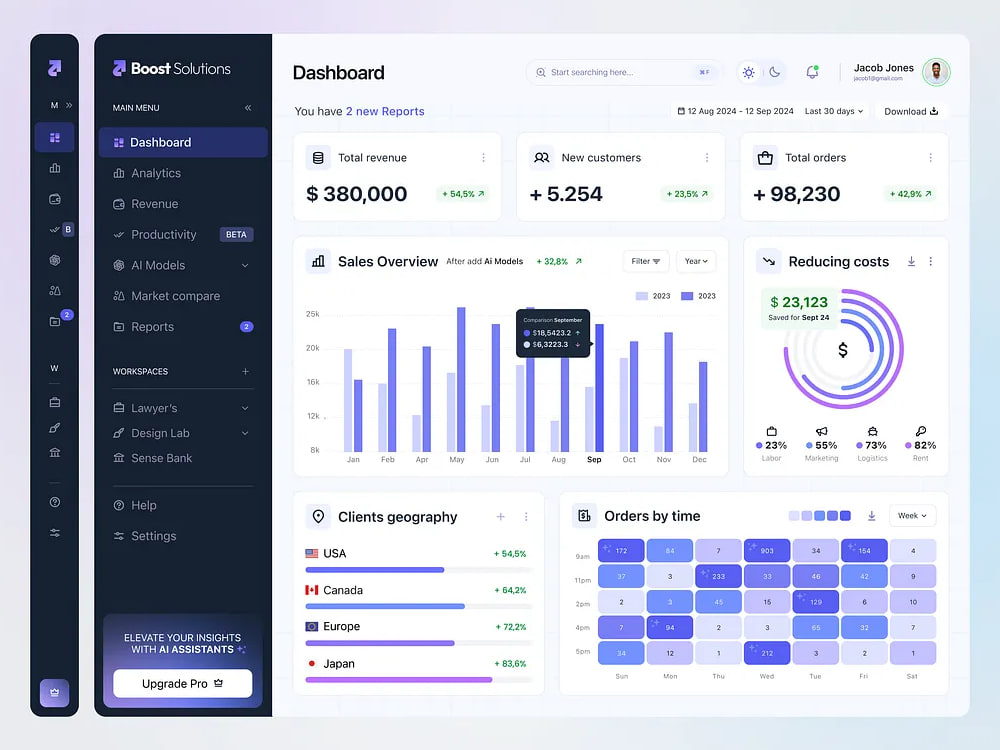Open analytics bar-chart icon in narrow rail
The image size is (1000, 750).
point(55,168)
